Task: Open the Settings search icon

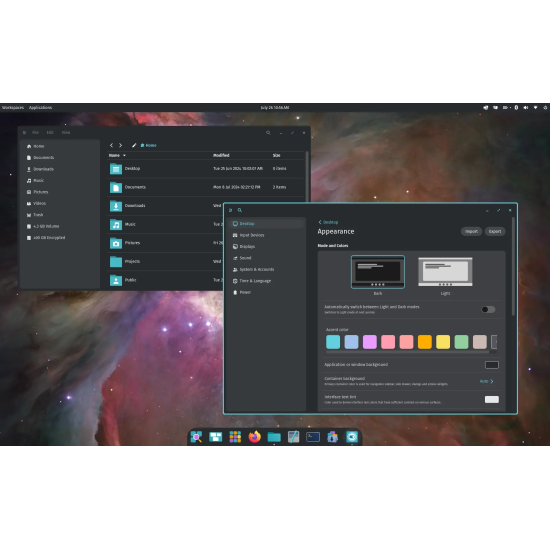Action: point(240,210)
